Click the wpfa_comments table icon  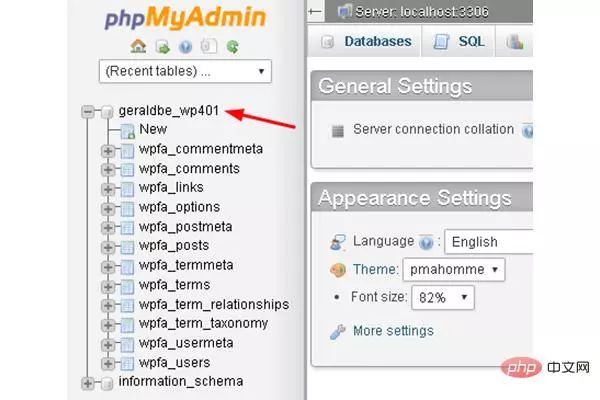coord(127,170)
